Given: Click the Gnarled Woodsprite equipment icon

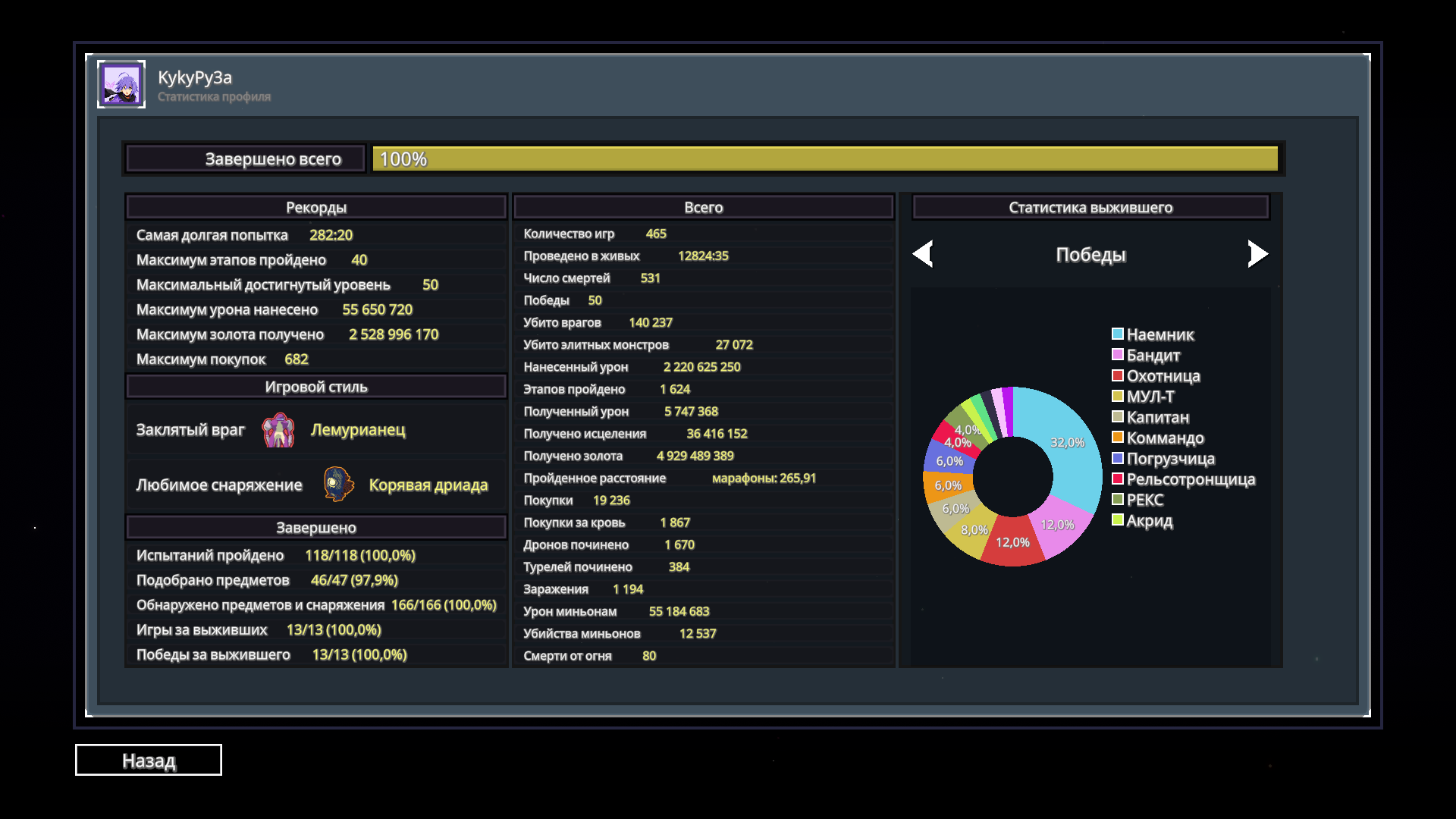Looking at the screenshot, I should click(x=338, y=485).
